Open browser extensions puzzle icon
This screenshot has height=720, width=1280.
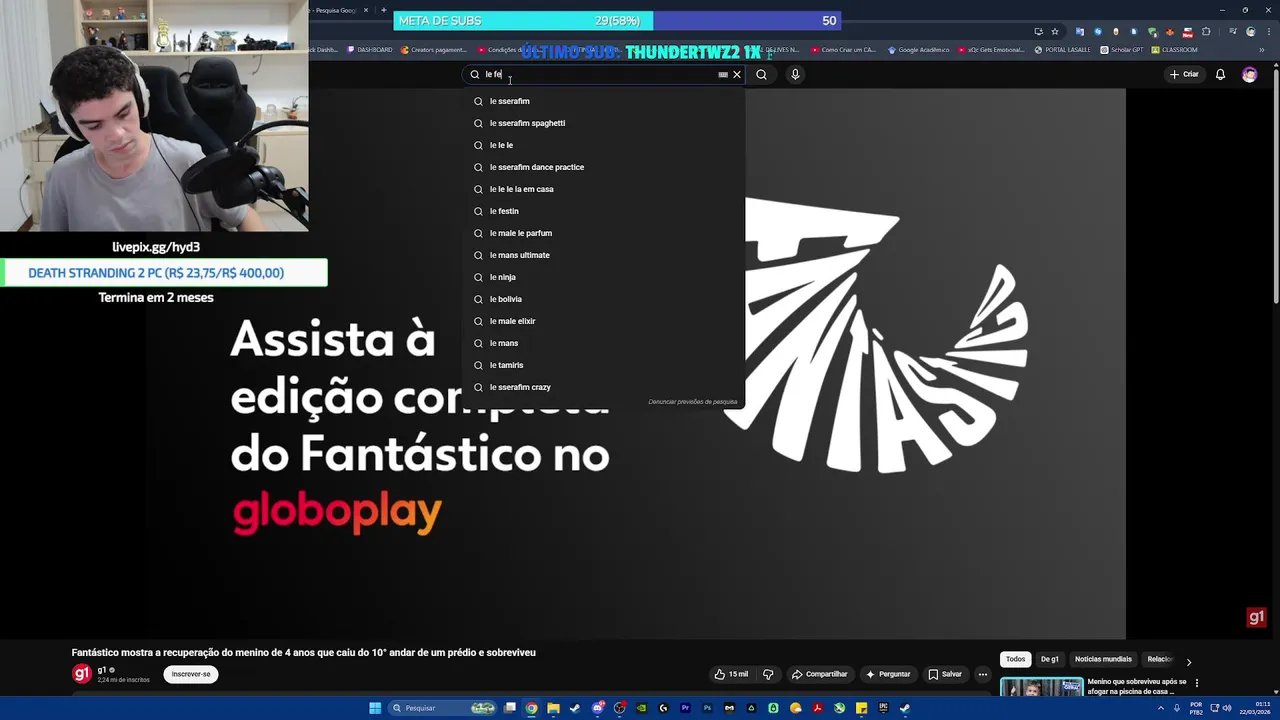(1206, 31)
